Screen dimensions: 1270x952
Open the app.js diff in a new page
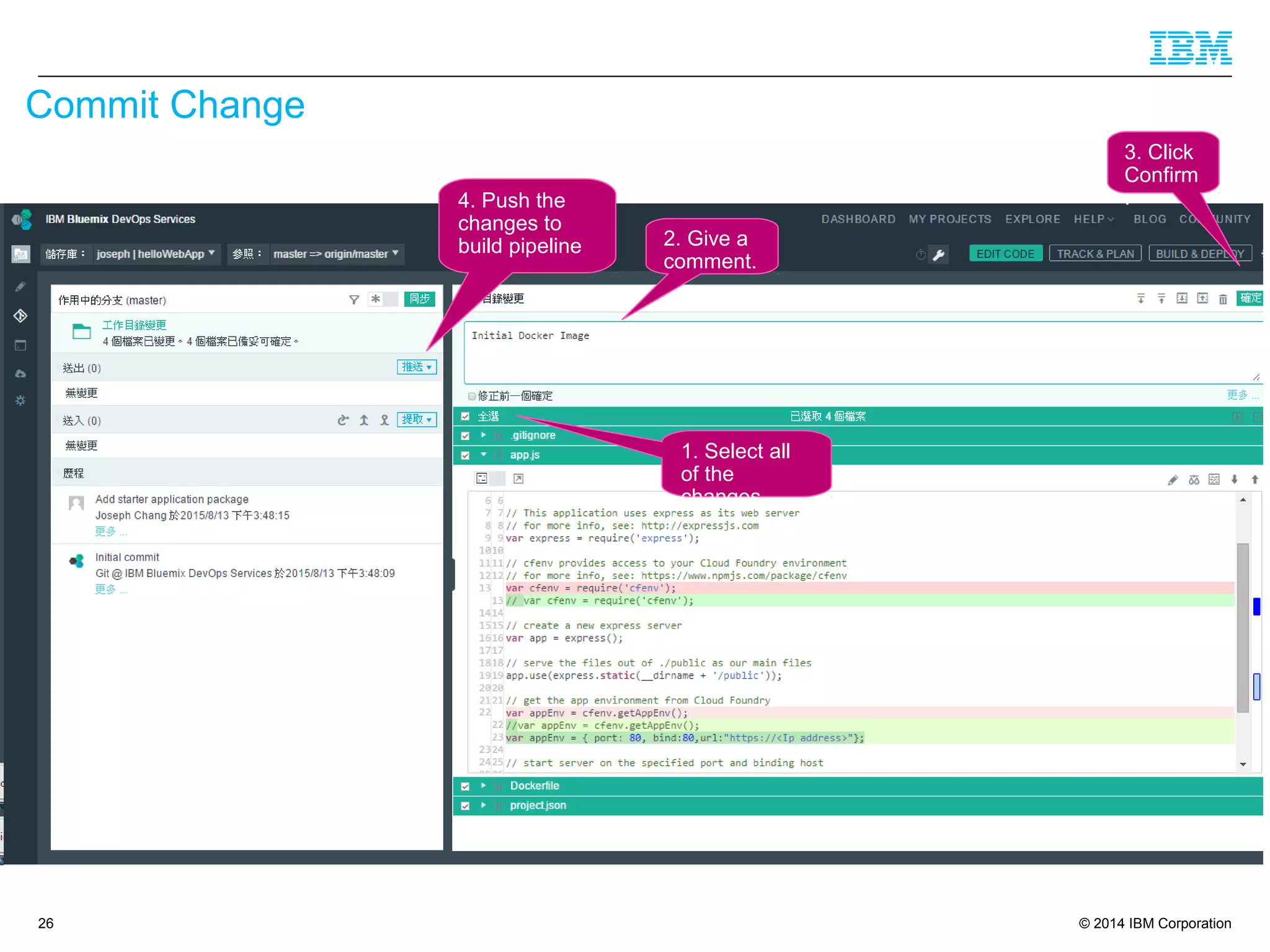tap(518, 478)
